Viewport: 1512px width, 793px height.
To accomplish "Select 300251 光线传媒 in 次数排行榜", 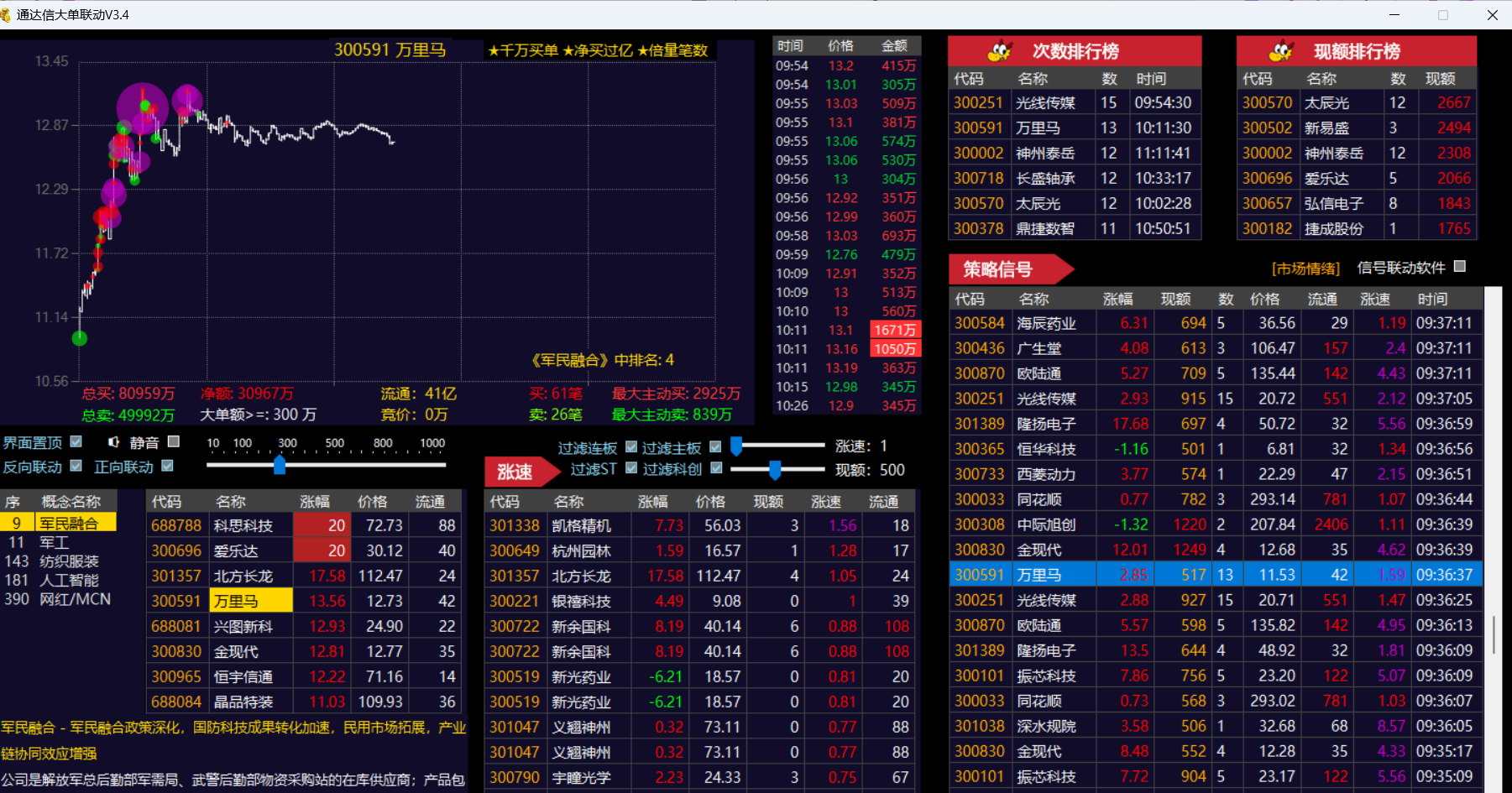I will click(x=1075, y=102).
